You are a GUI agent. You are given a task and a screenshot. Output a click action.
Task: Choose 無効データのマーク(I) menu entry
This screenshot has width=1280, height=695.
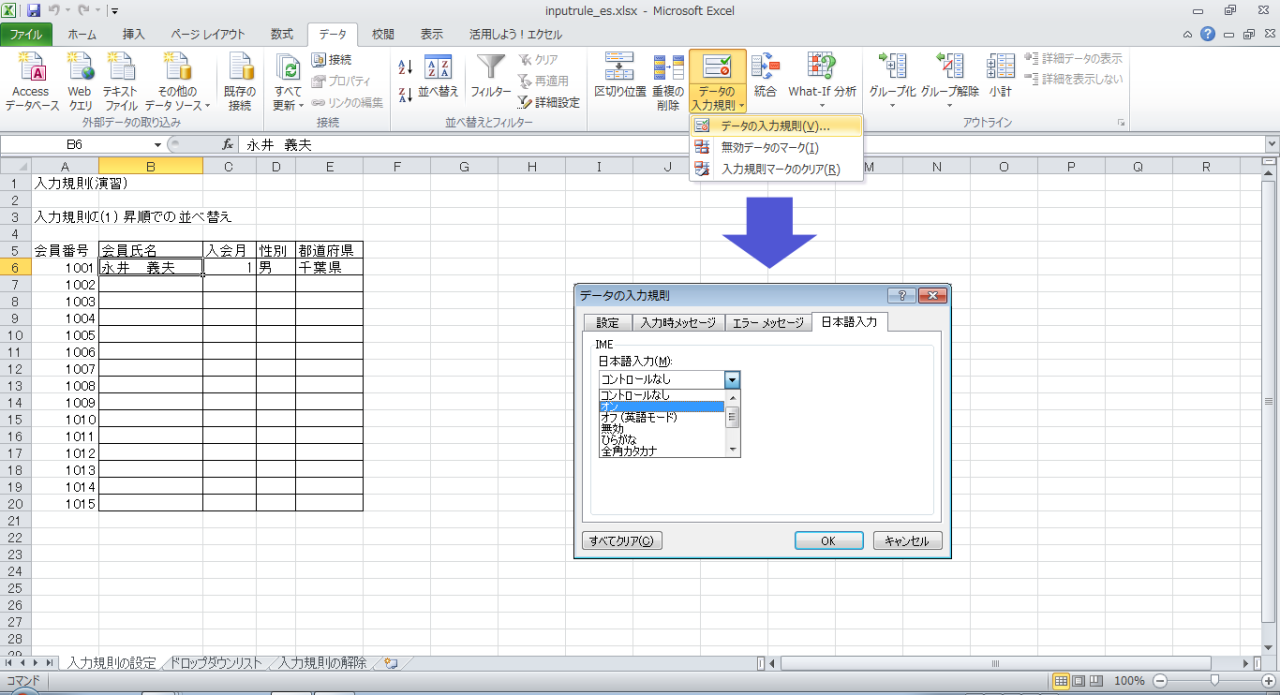[776, 147]
